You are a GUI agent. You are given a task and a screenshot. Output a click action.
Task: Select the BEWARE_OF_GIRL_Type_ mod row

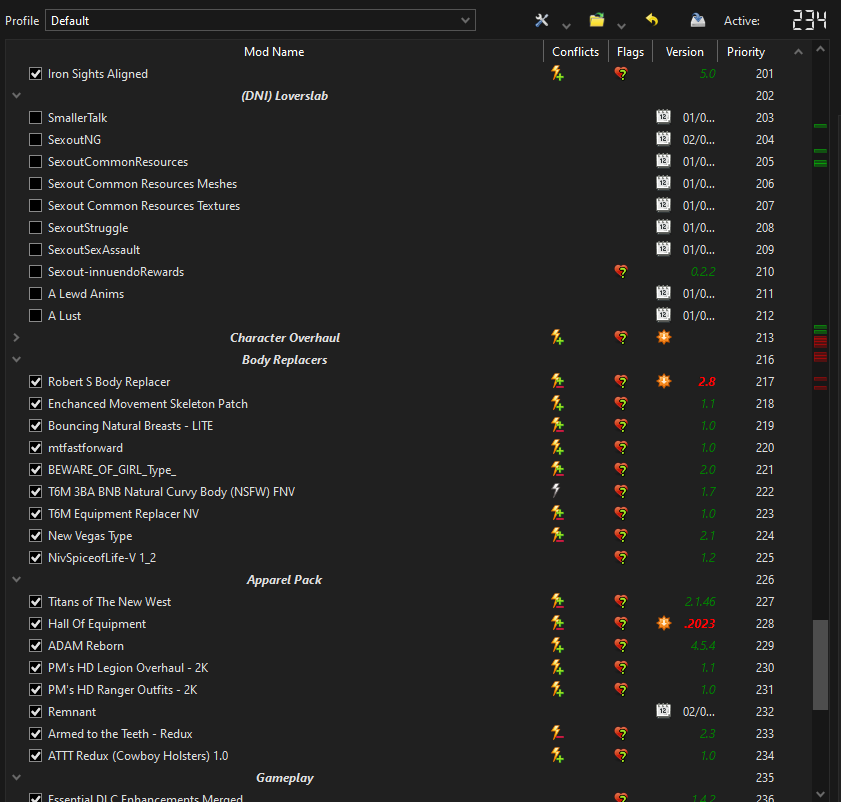click(408, 469)
